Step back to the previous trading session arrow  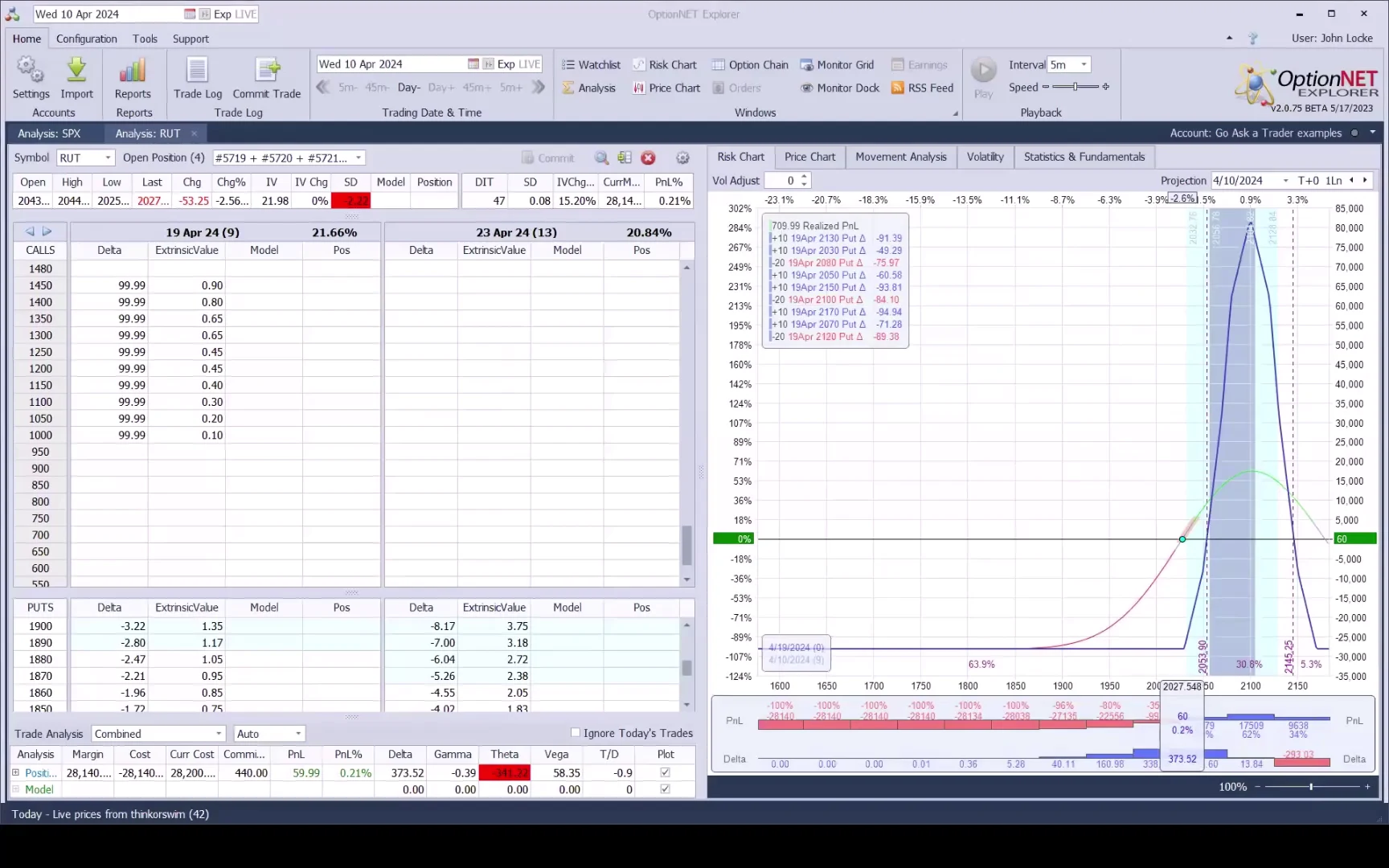(323, 87)
